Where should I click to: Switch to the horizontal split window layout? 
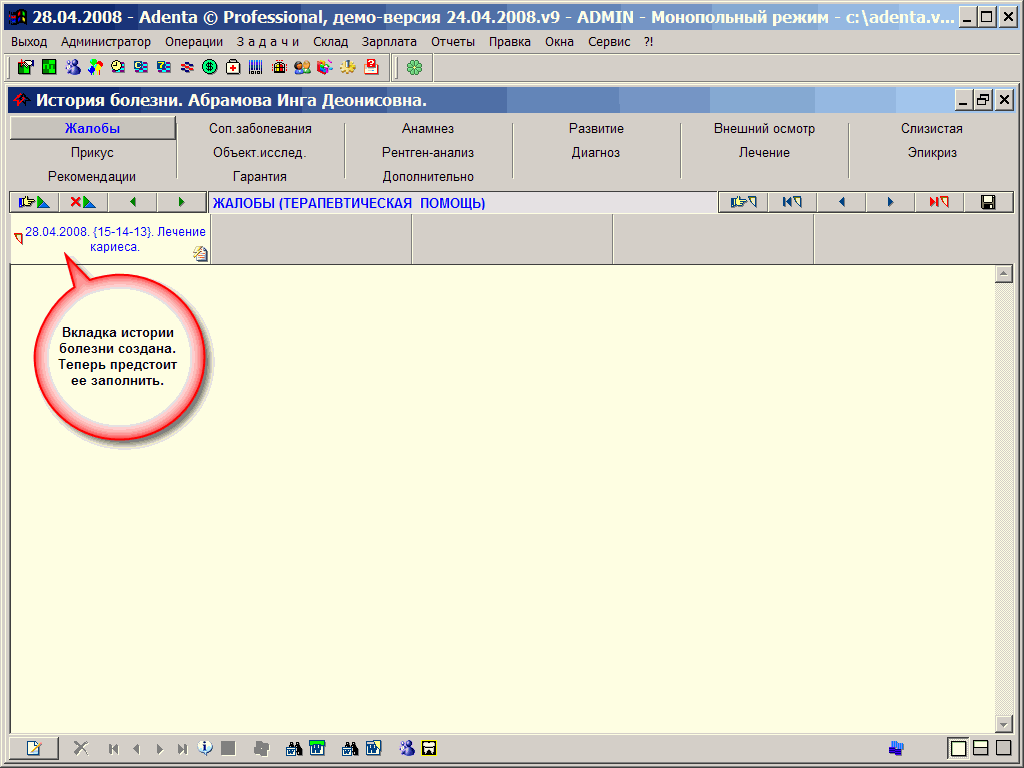click(x=981, y=748)
